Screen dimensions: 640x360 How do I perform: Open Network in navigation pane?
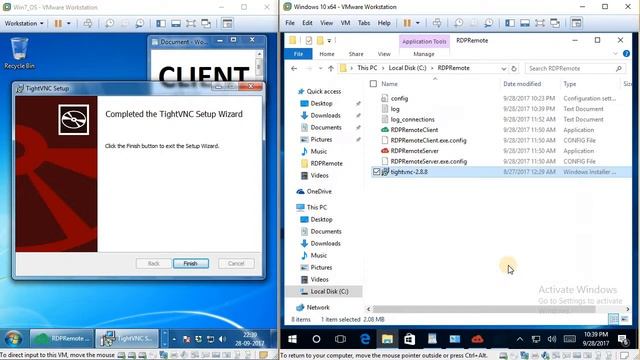tap(318, 307)
